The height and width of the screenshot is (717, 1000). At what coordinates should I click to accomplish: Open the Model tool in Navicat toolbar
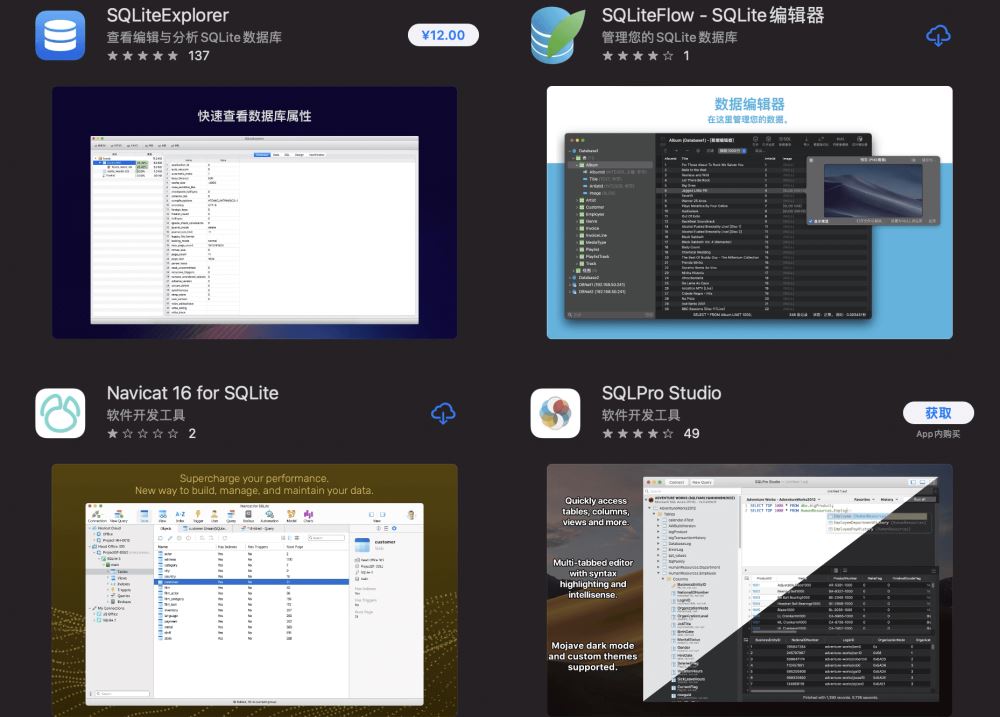(290, 514)
